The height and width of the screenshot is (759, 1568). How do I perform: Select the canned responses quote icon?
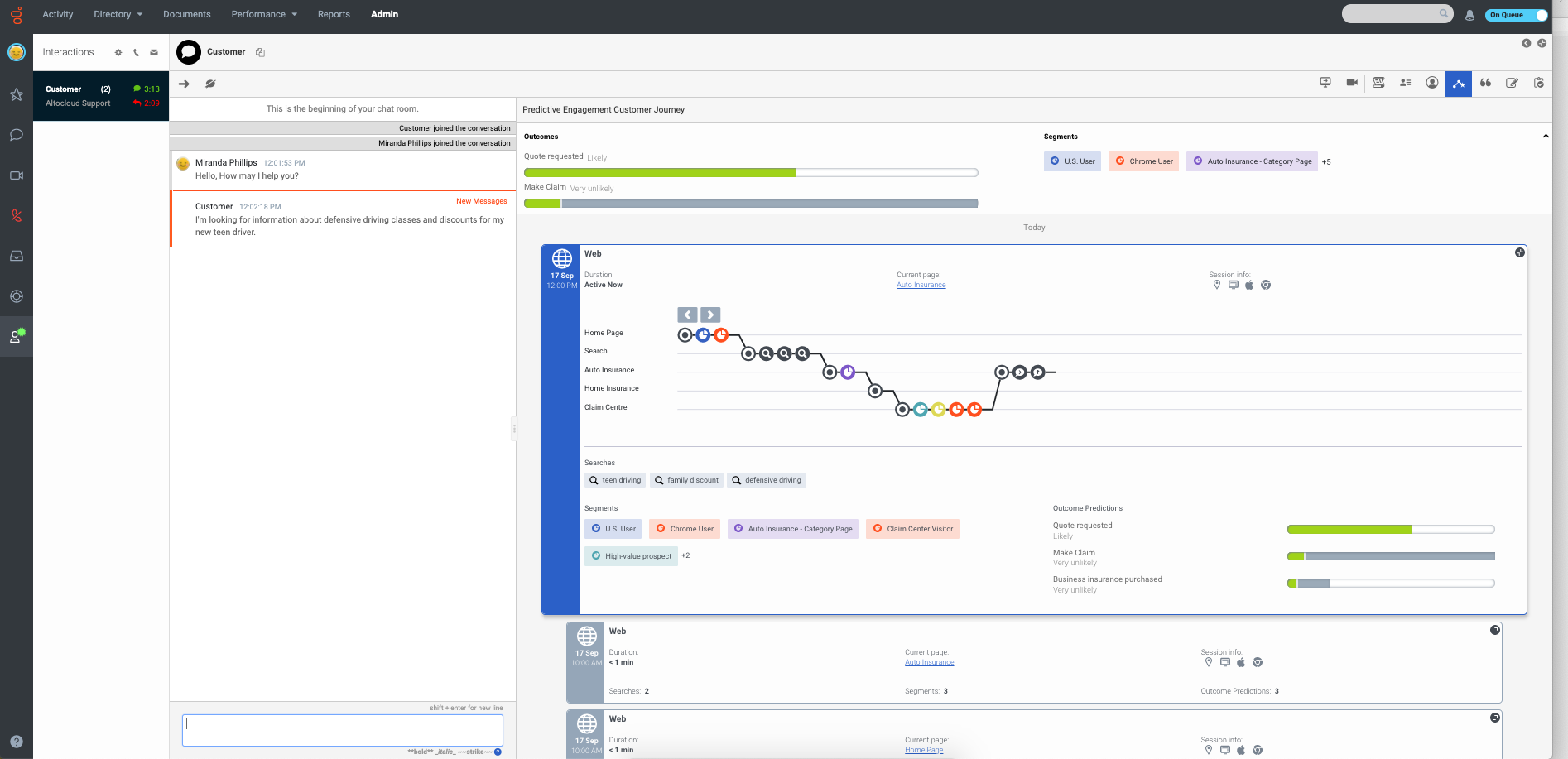(1485, 83)
